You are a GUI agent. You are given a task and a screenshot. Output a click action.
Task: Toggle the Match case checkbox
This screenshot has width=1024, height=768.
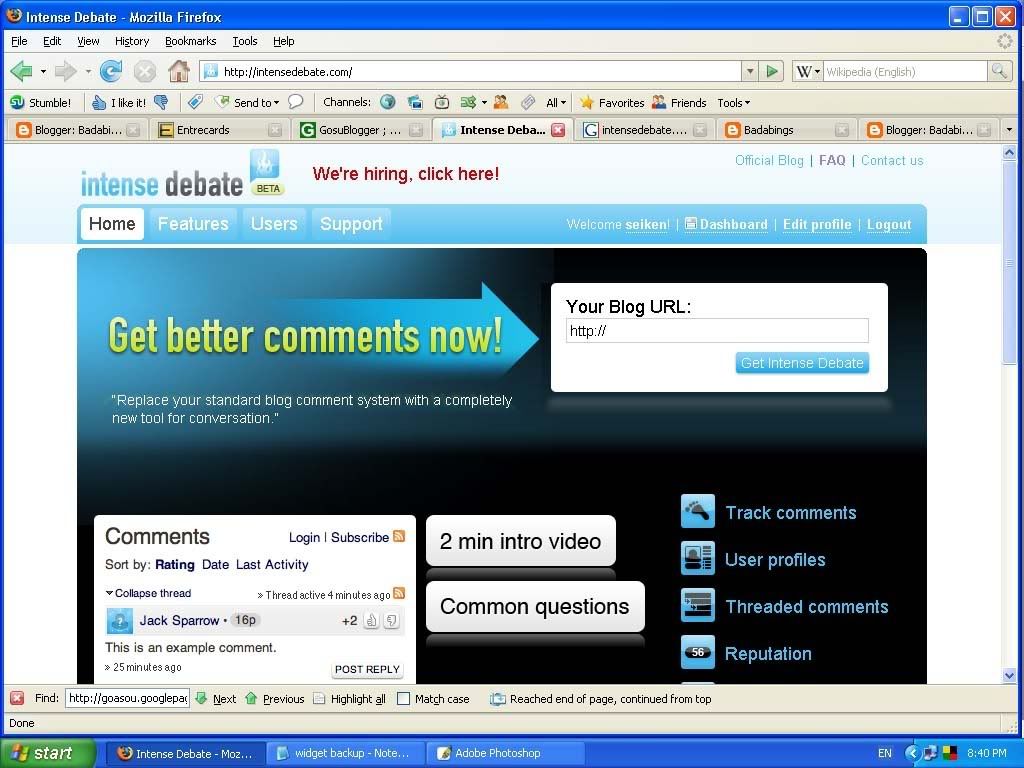[404, 699]
